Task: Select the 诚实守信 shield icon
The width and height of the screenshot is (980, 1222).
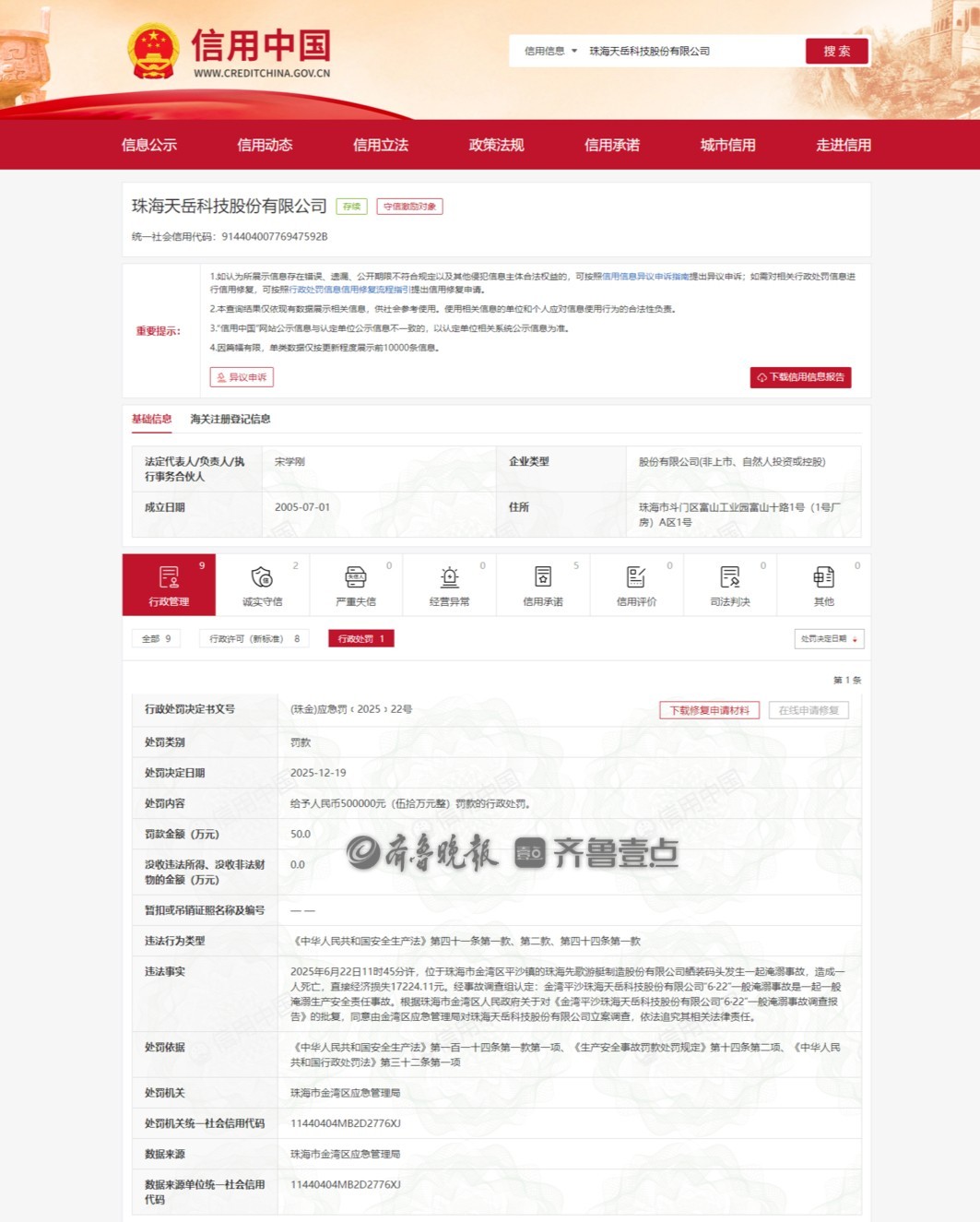Action: coord(262,577)
